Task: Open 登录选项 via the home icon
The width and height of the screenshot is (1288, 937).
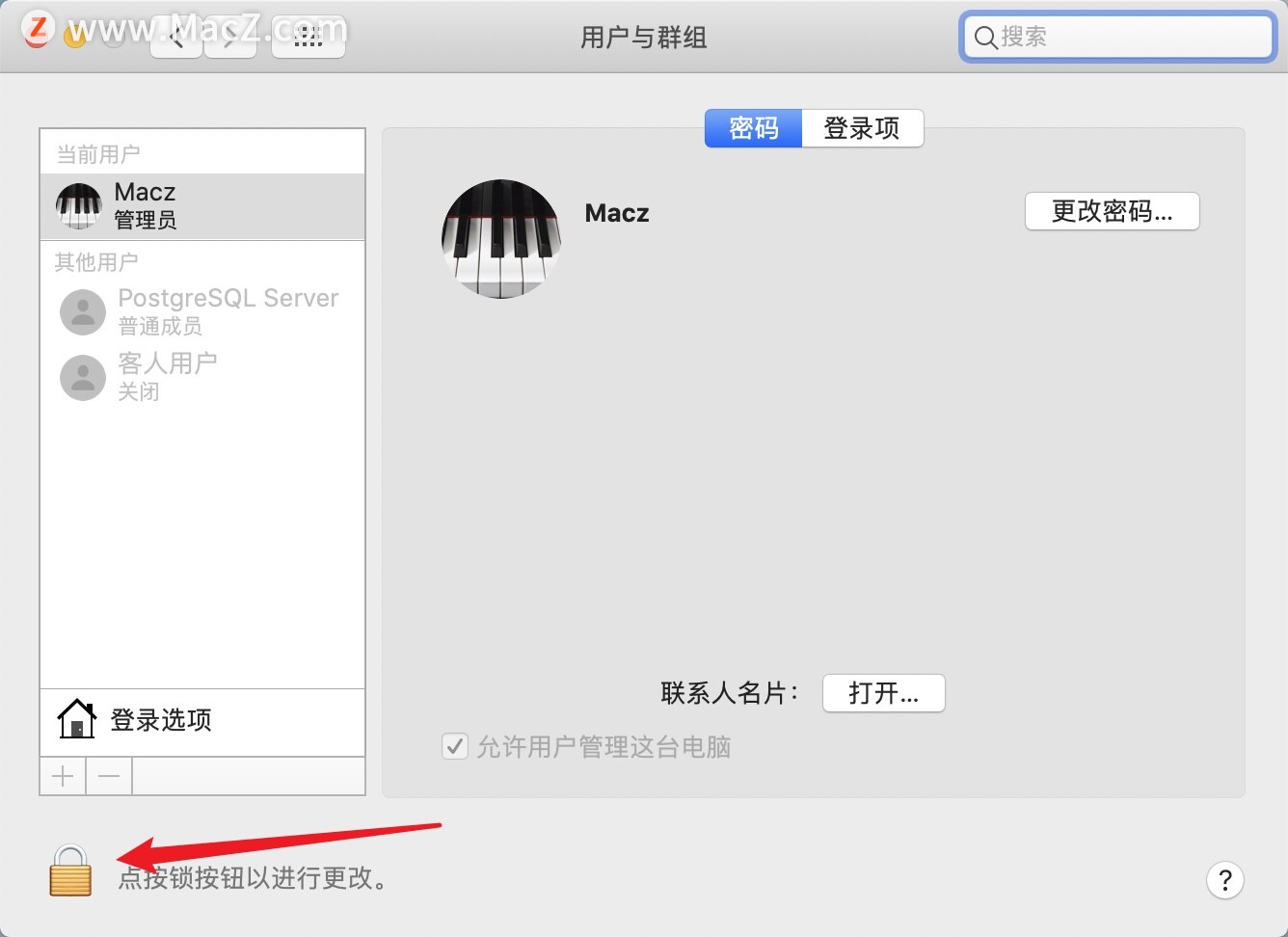Action: [77, 719]
